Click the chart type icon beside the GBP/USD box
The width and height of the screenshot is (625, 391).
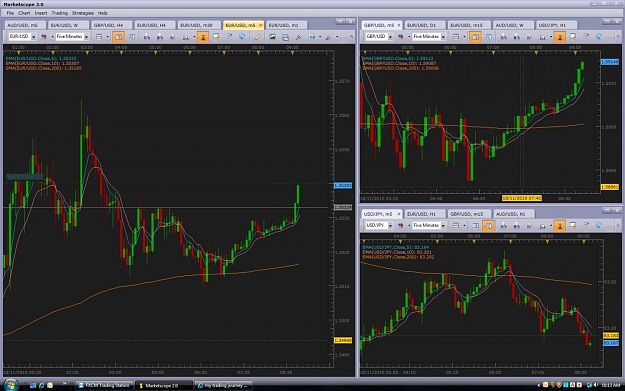(x=401, y=37)
